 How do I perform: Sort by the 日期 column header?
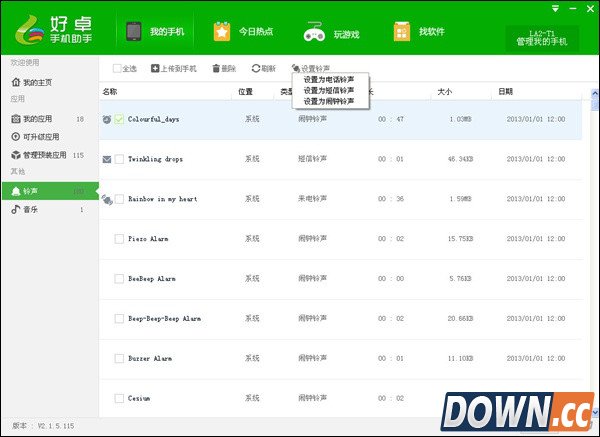[505, 91]
